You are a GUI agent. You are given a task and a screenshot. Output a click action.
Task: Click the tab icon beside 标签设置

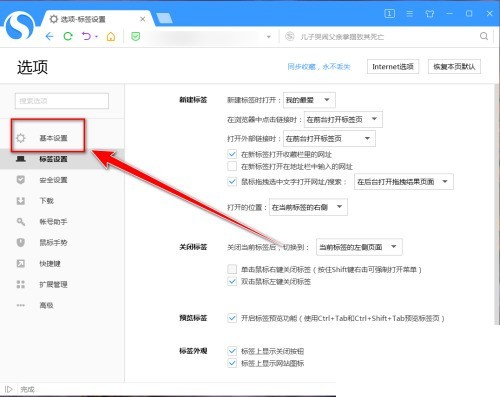[x=21, y=159]
